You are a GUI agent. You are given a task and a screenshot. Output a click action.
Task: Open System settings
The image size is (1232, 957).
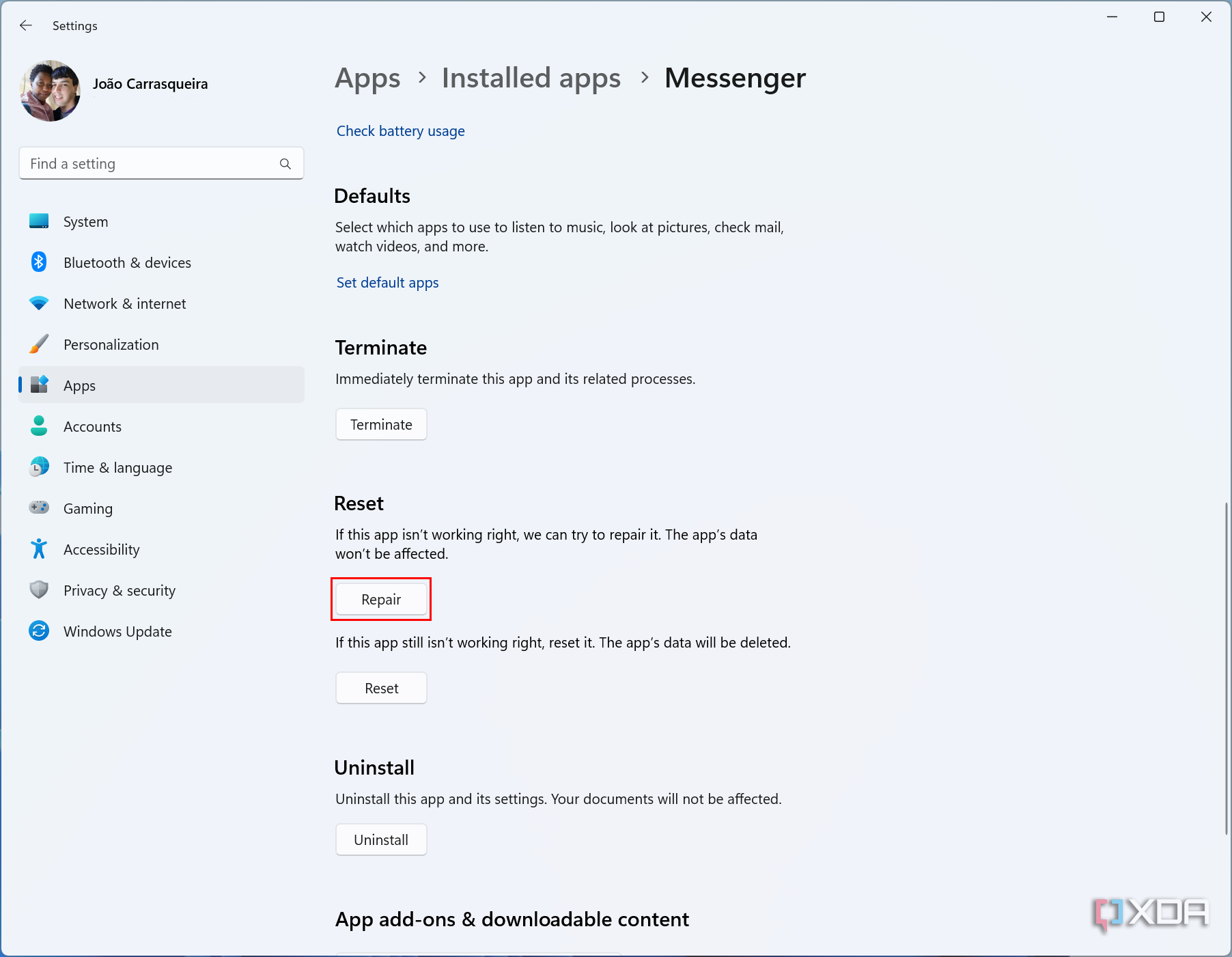[85, 221]
